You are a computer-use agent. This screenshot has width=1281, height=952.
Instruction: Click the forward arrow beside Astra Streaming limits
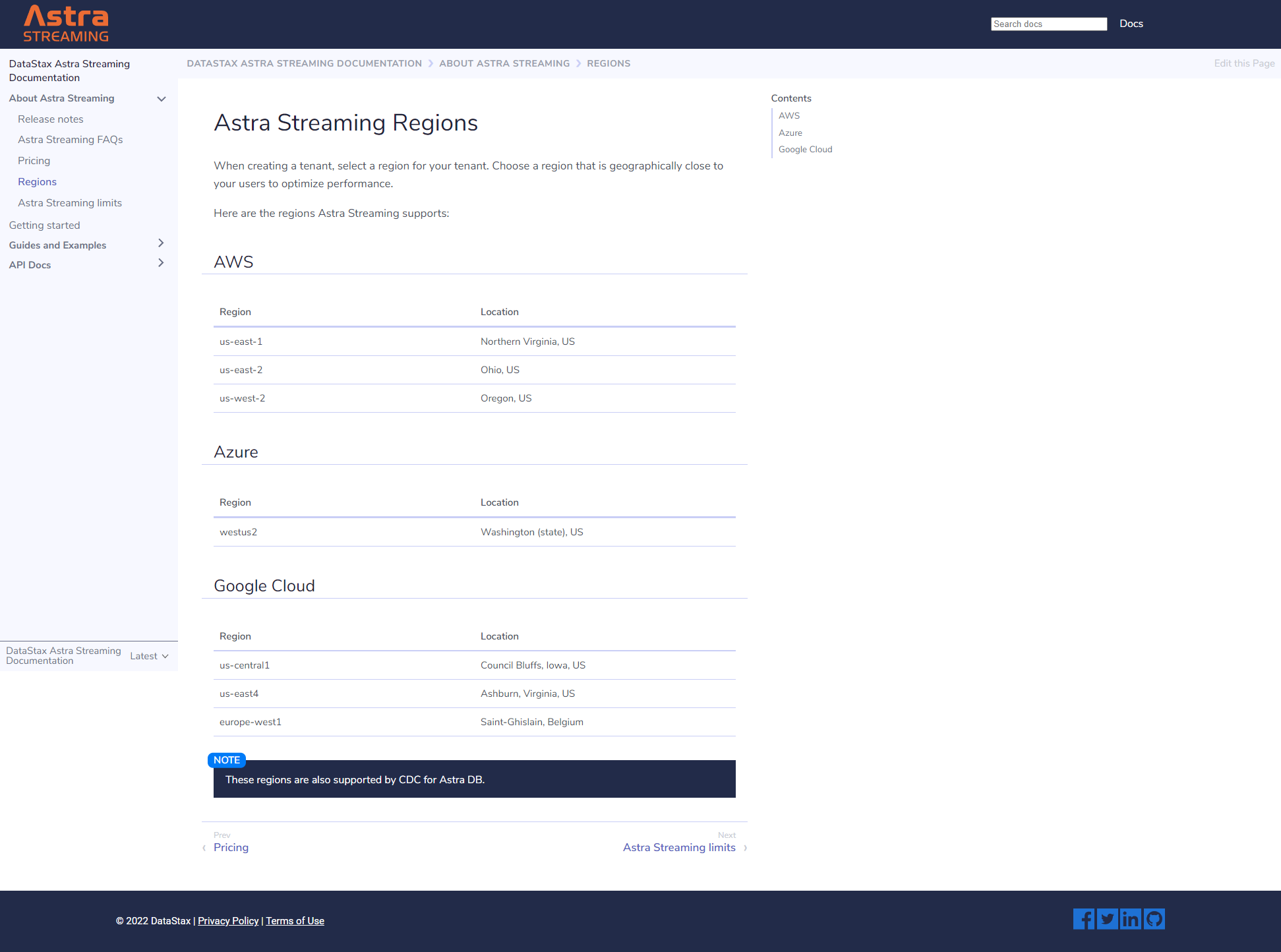tap(745, 848)
